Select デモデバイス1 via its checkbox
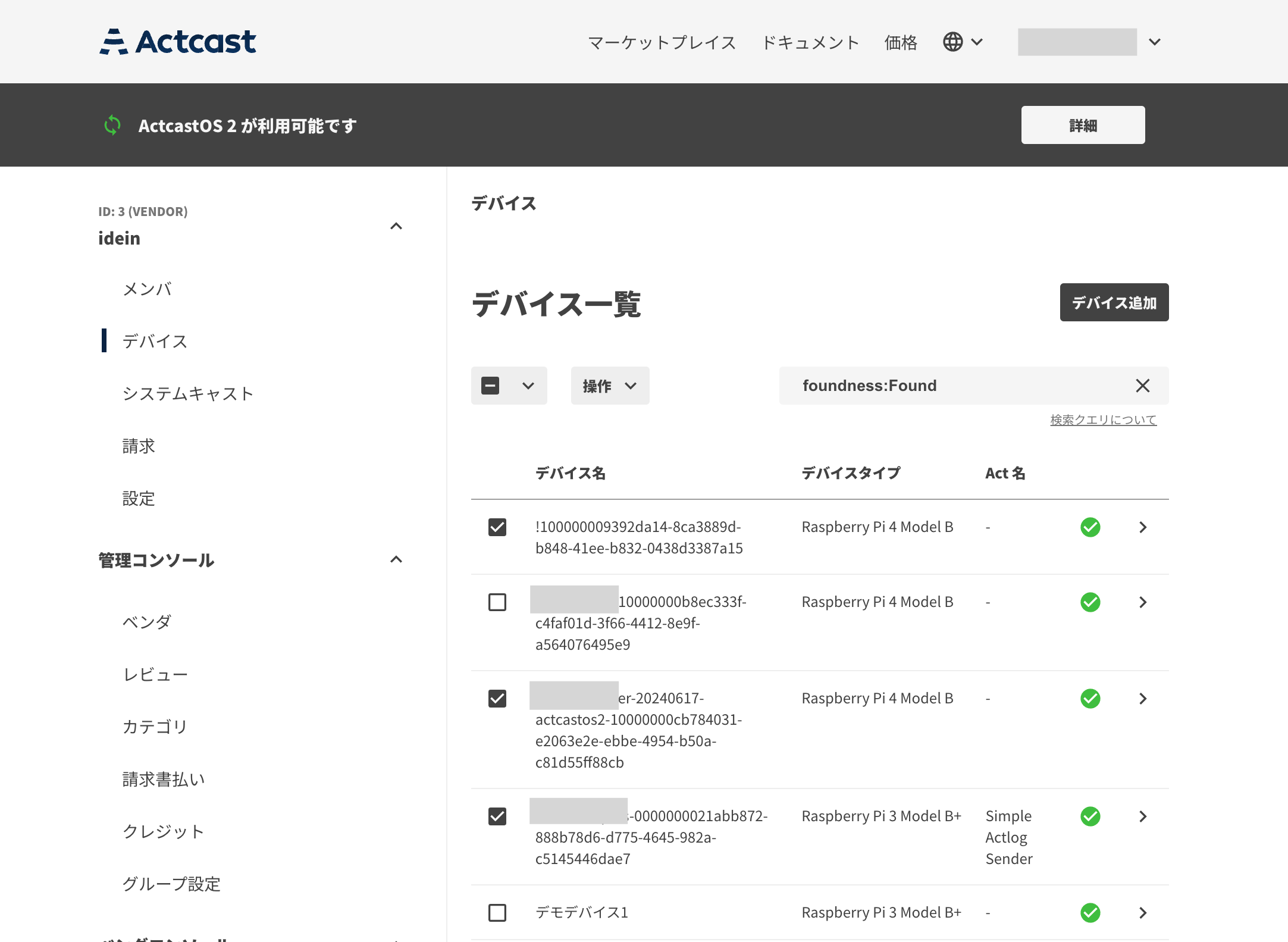 (x=497, y=912)
